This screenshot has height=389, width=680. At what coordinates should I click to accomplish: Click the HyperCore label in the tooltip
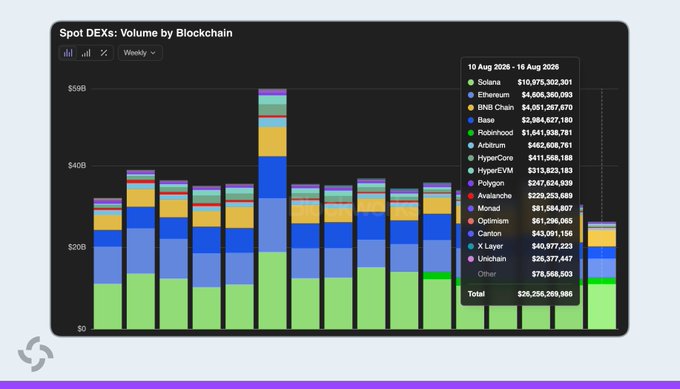495,158
